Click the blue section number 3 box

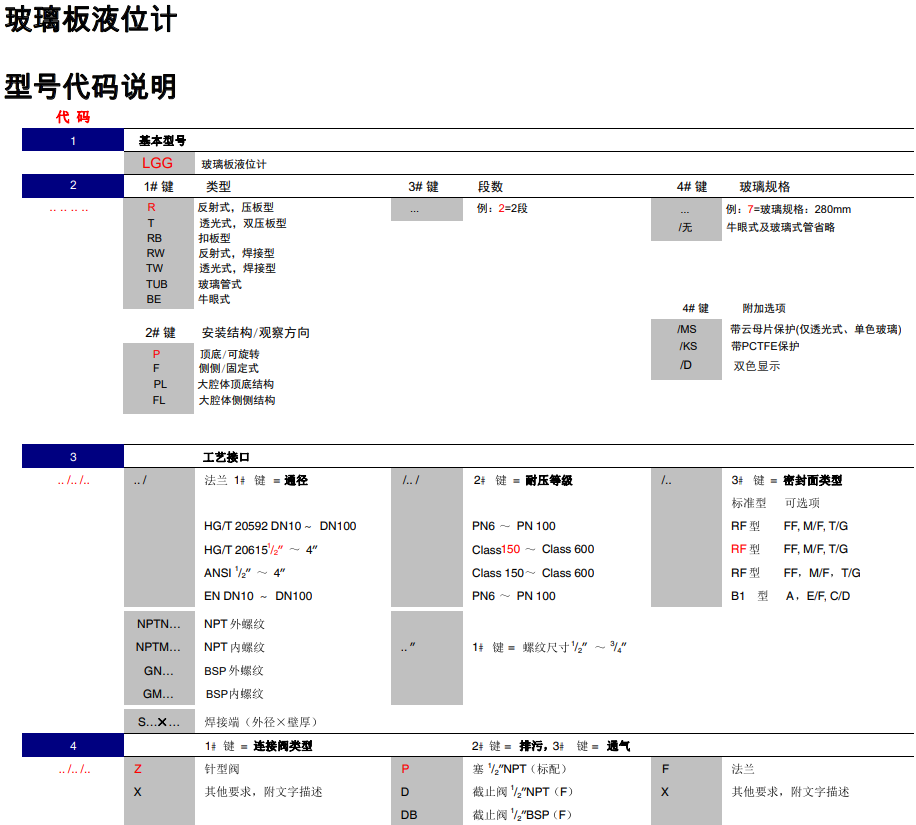(73, 456)
